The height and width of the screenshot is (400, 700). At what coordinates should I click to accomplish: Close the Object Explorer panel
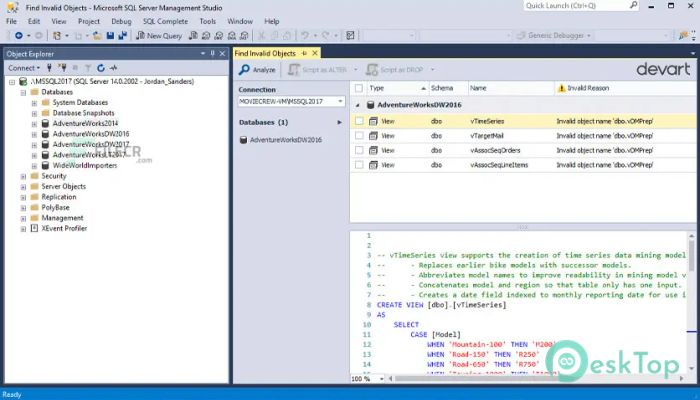point(222,54)
